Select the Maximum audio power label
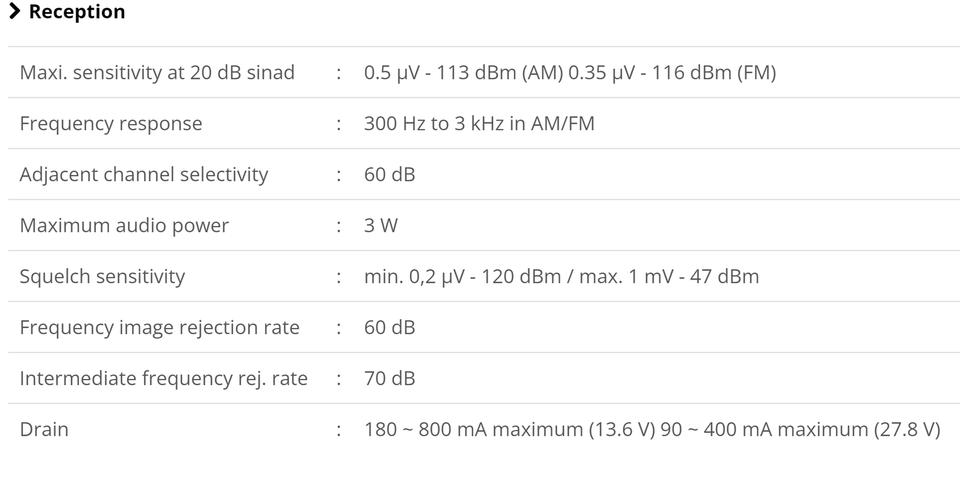Image resolution: width=960 pixels, height=481 pixels. (x=124, y=226)
